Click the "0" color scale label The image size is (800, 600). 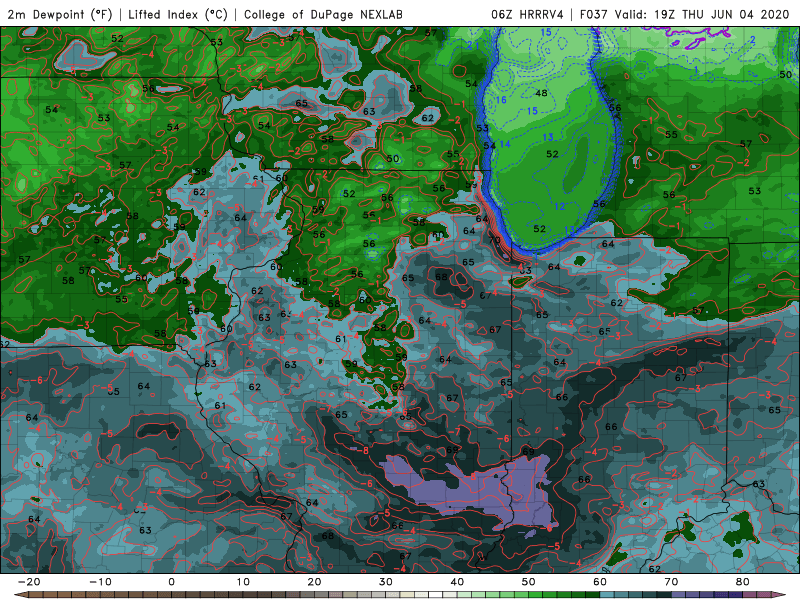click(171, 582)
